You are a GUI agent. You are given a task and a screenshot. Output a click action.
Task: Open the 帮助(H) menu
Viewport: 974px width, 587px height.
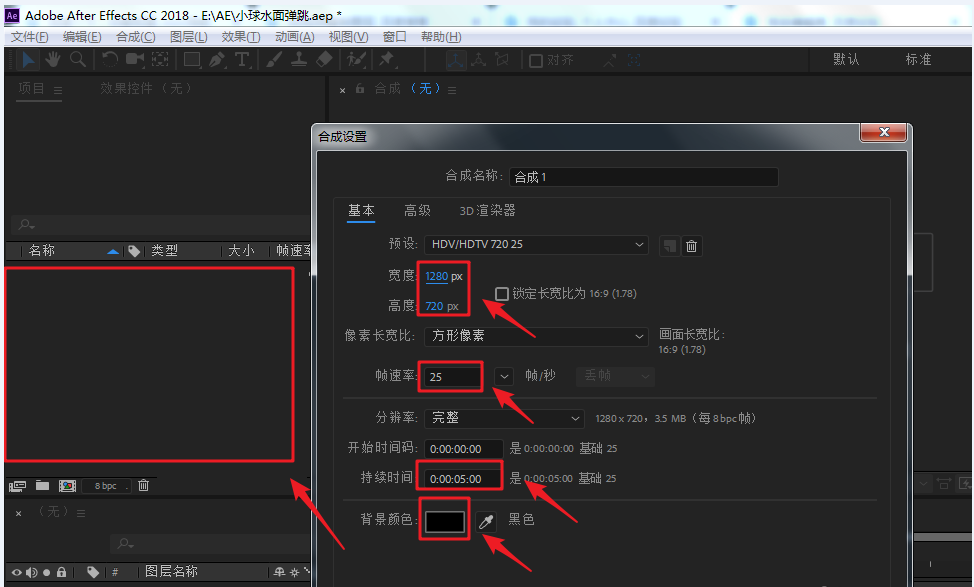(x=441, y=37)
